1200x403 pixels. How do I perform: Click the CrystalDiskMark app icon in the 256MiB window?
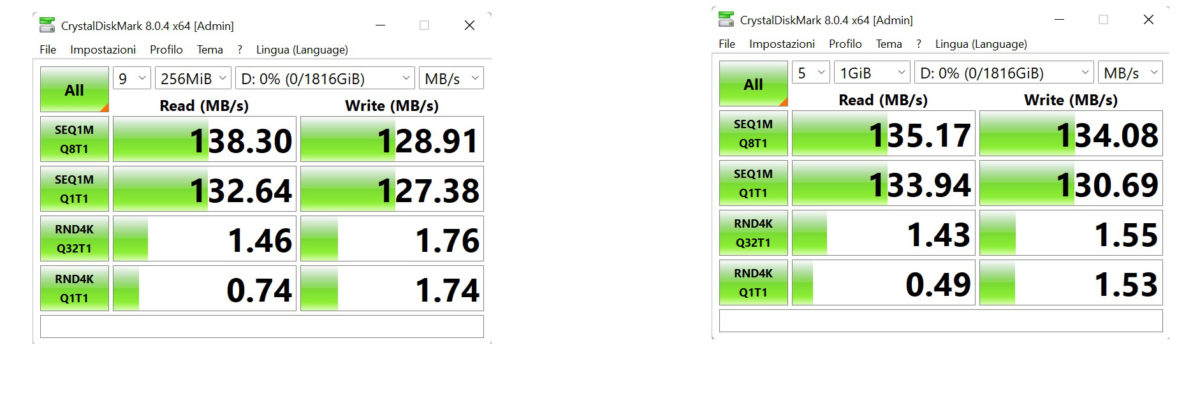[x=47, y=26]
